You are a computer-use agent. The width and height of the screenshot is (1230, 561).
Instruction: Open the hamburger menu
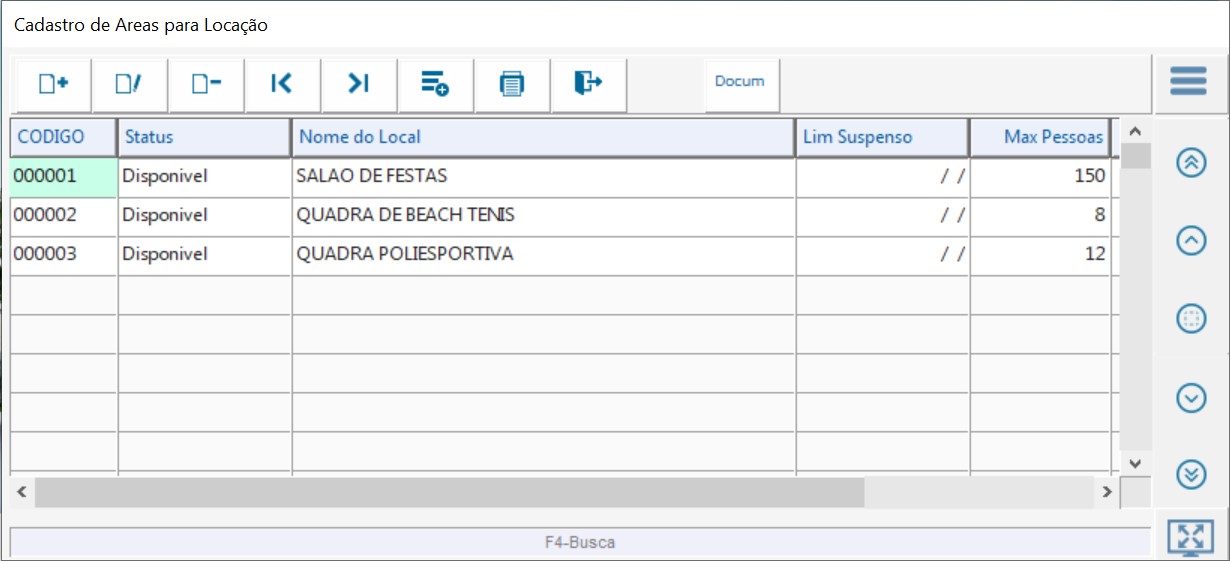click(x=1189, y=81)
